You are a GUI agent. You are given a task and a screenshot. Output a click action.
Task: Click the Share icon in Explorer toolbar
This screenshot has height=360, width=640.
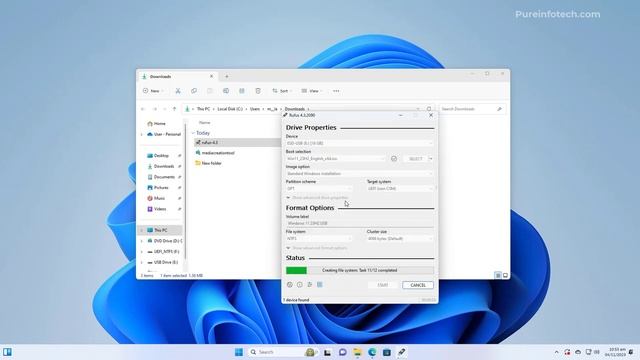pyautogui.click(x=242, y=91)
